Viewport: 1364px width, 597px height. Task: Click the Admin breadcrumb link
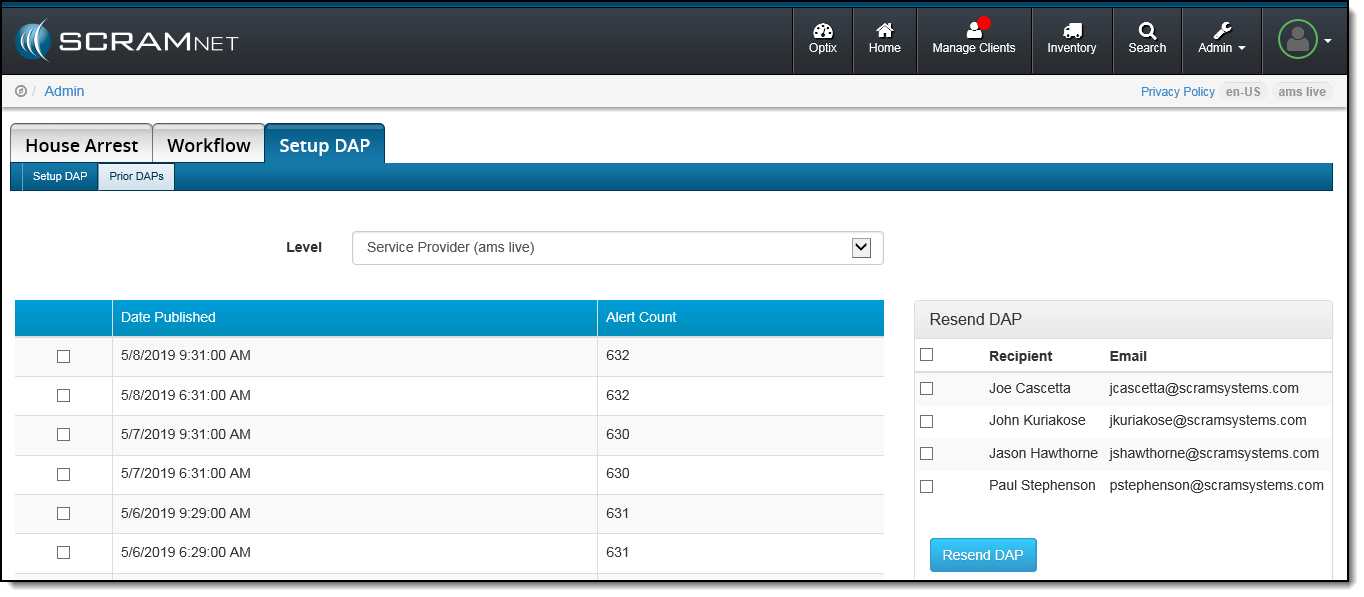tap(64, 91)
